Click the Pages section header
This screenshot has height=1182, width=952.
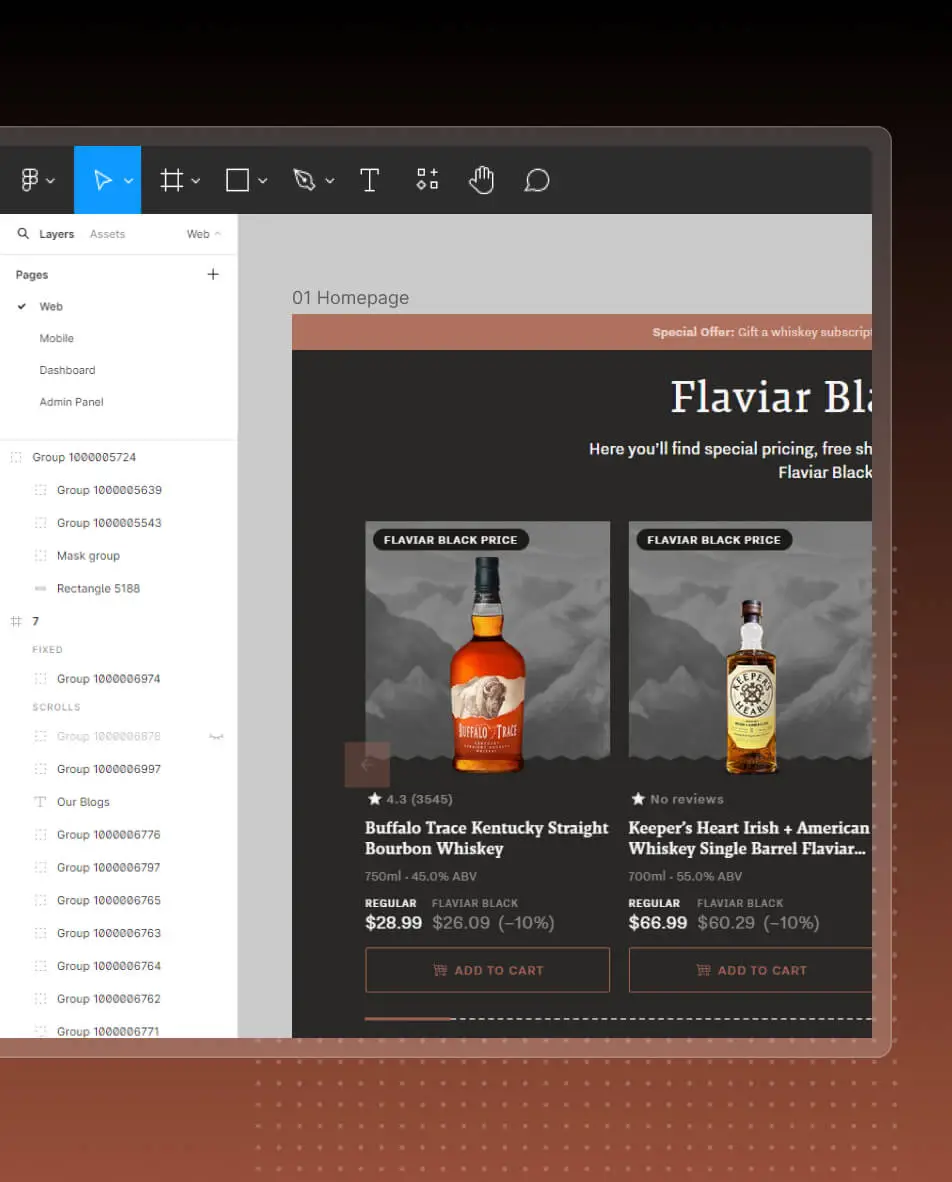tap(32, 275)
